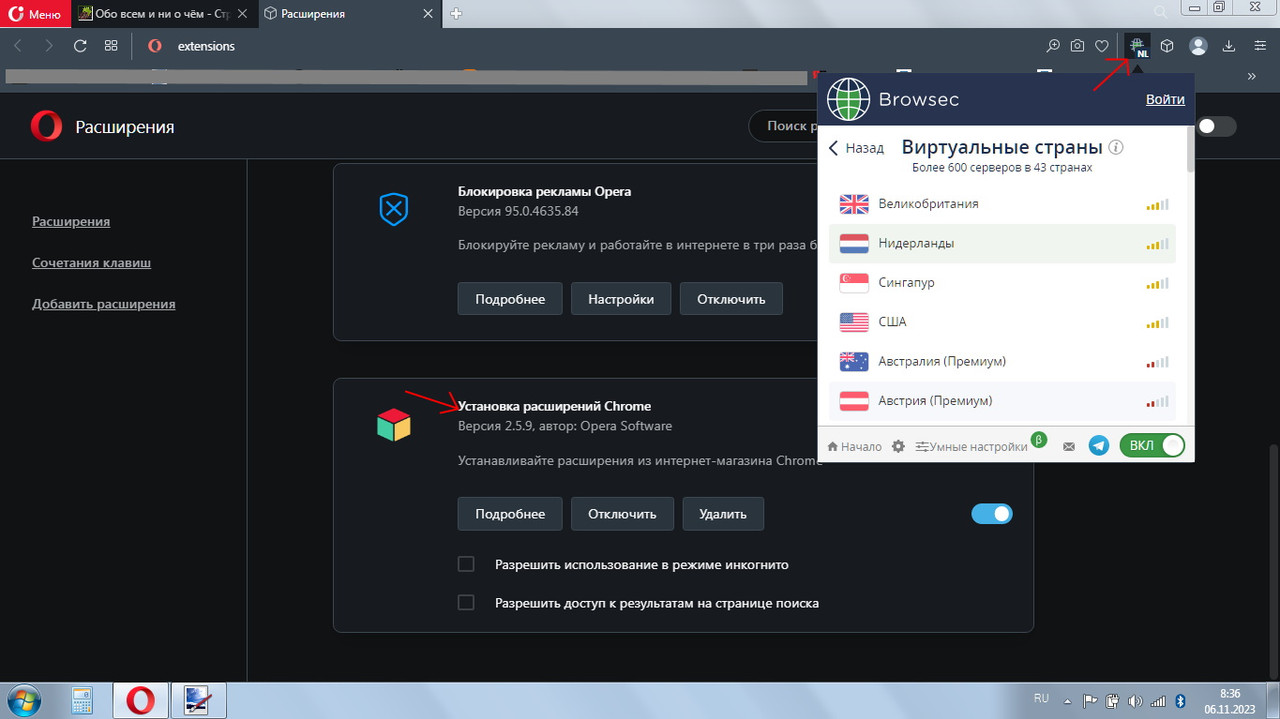This screenshot has width=1280, height=719.
Task: Click Отключить for Блокировка рекламы Opera
Action: 731,298
